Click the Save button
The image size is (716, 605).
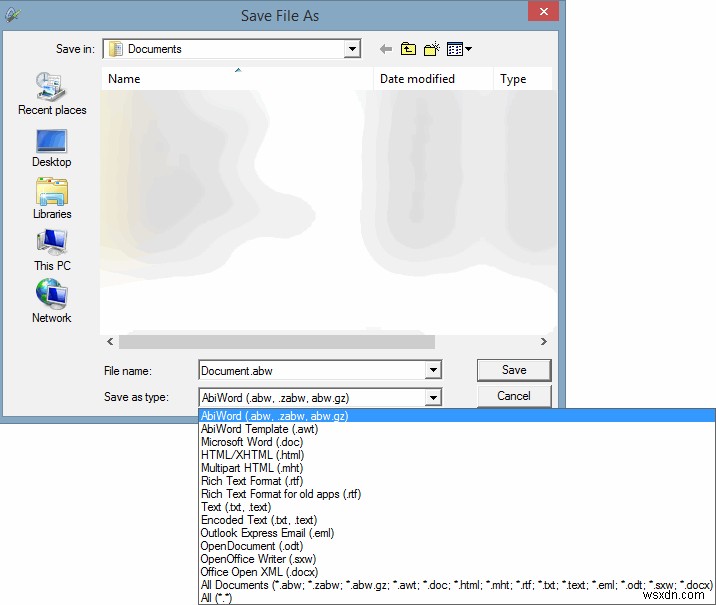pos(514,370)
